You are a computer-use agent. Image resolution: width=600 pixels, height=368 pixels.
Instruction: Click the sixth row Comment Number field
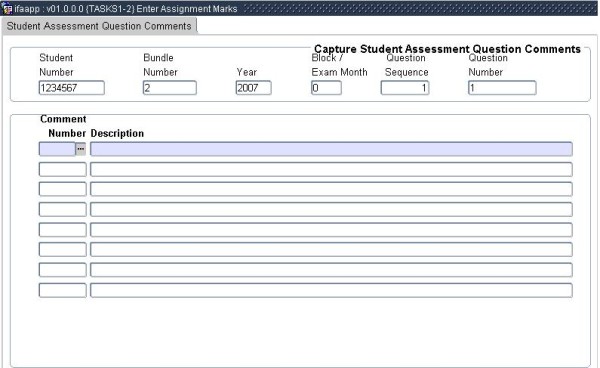click(63, 249)
